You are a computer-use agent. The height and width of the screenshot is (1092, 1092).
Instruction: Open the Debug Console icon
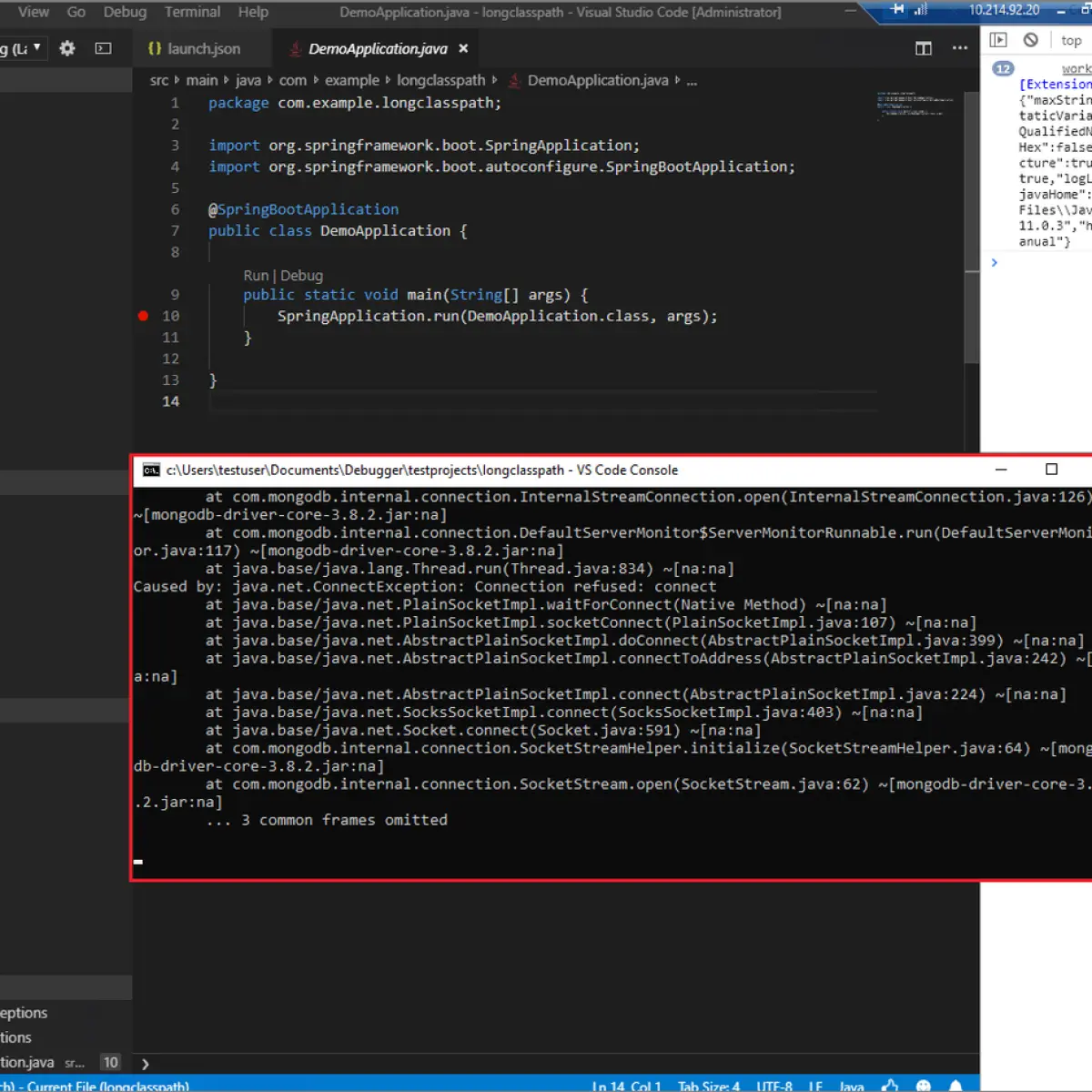point(104,48)
